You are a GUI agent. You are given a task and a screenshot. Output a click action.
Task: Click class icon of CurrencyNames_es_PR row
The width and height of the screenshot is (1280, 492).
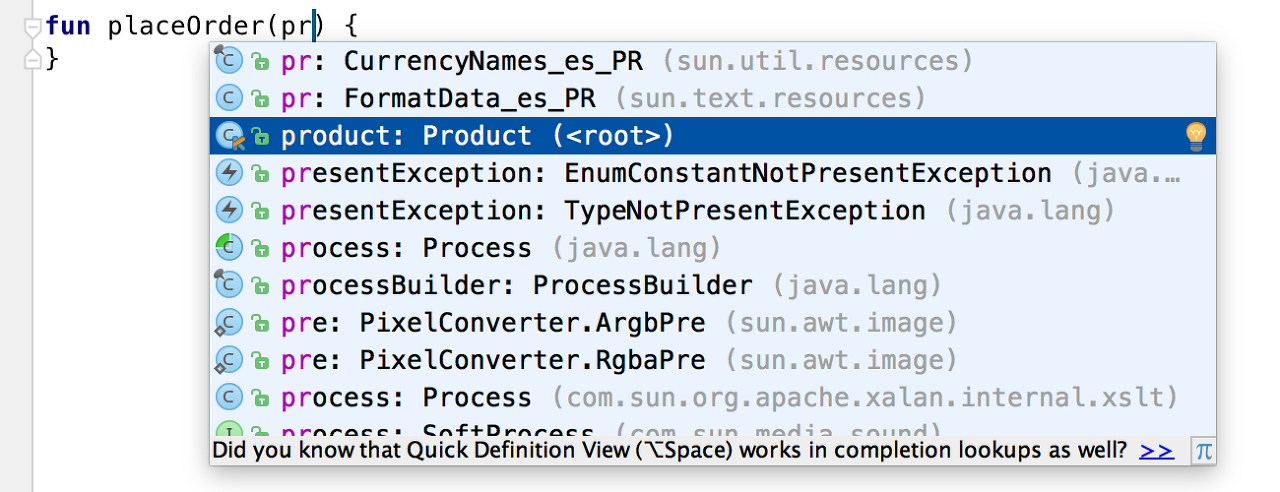(230, 61)
